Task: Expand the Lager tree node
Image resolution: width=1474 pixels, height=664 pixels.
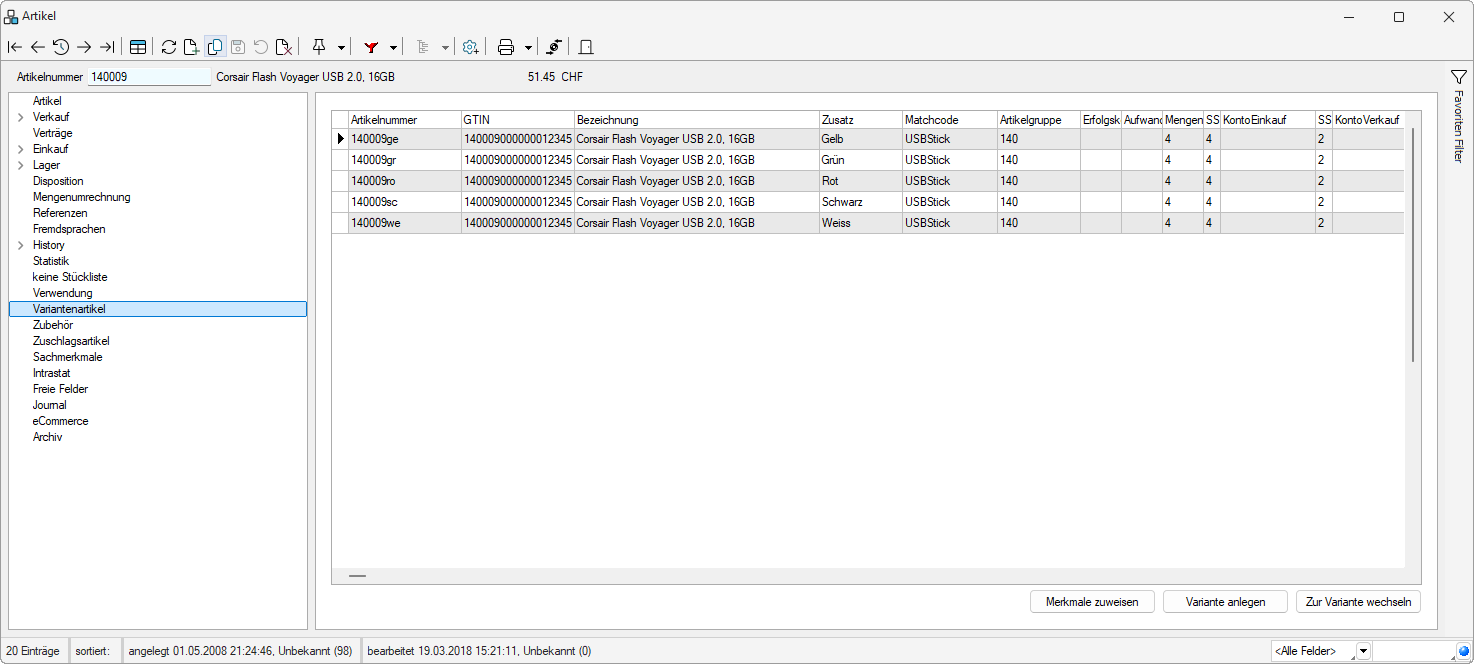Action: [x=21, y=165]
